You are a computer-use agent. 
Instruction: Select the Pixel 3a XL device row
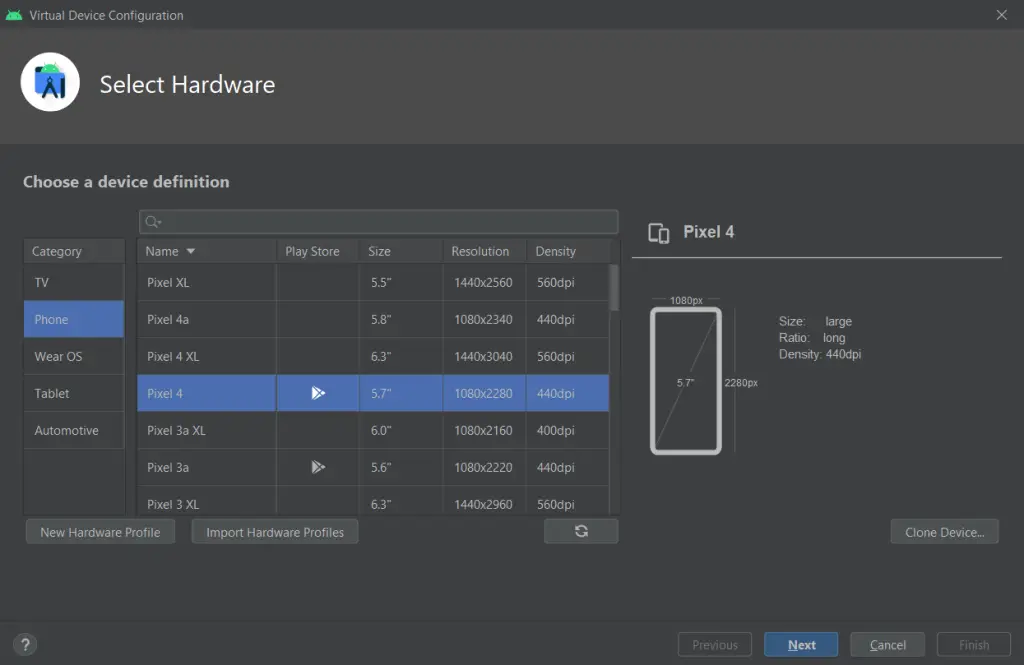[373, 430]
